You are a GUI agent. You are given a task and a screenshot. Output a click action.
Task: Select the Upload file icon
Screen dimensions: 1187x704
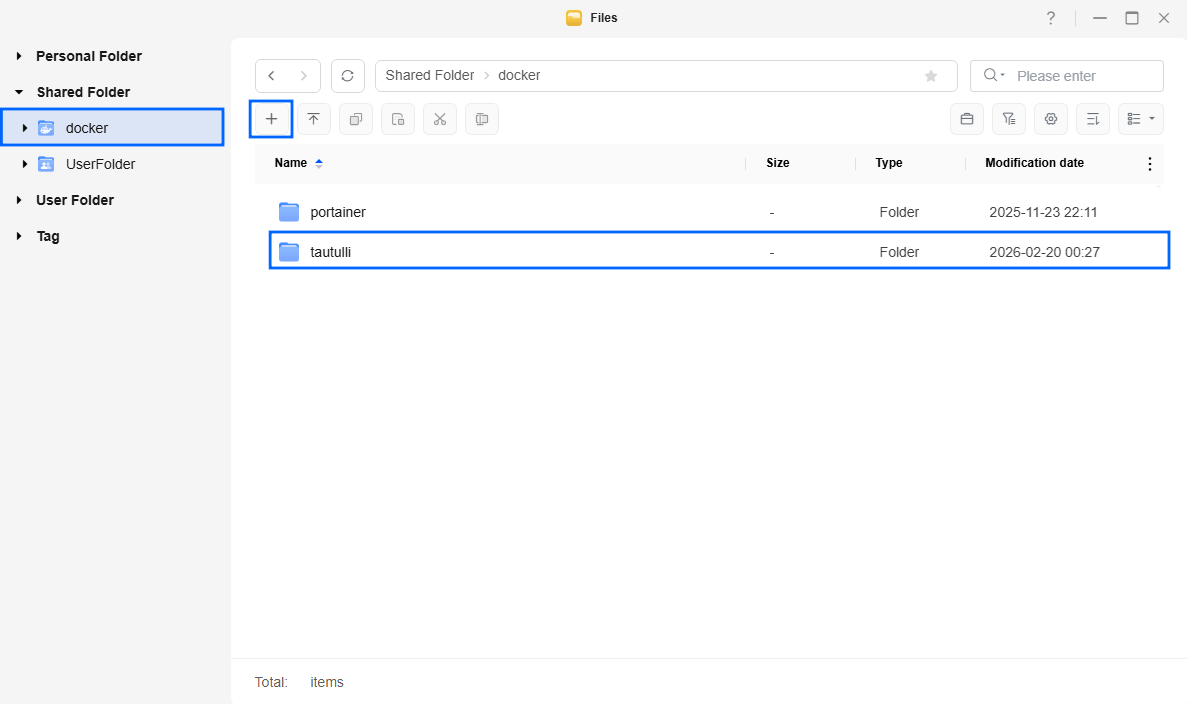click(x=313, y=118)
